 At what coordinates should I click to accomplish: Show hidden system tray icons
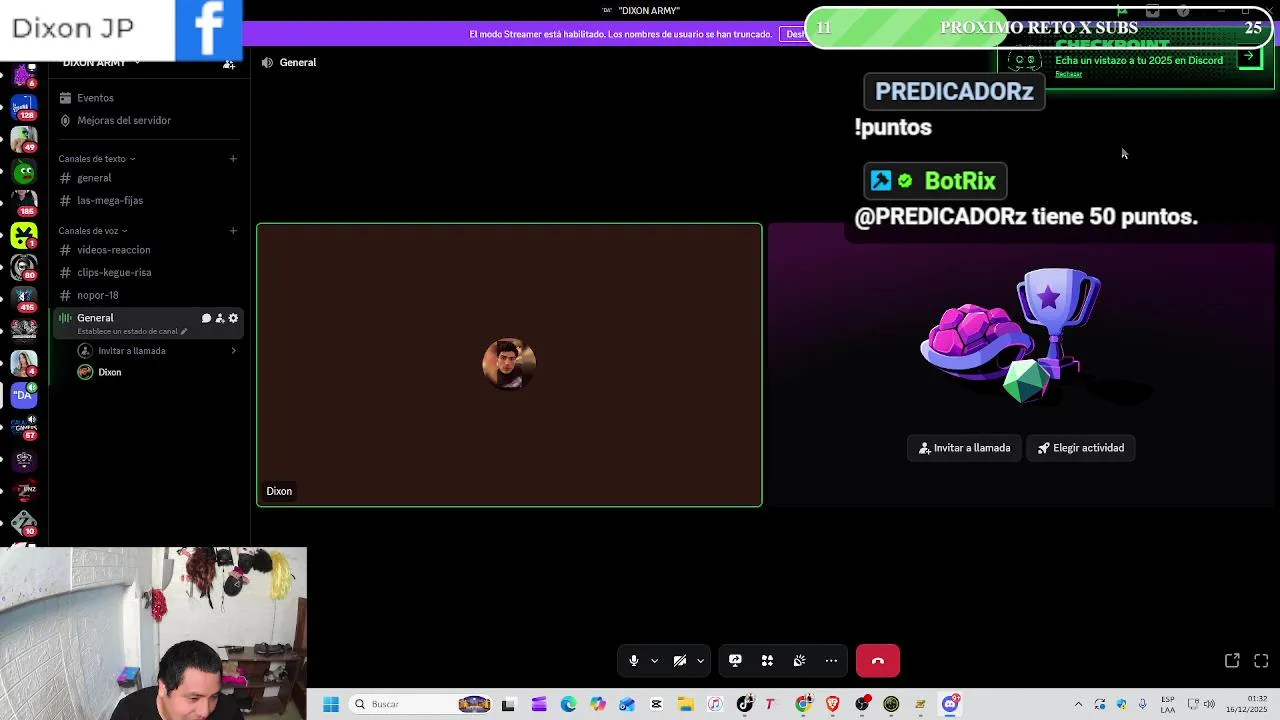[1078, 704]
